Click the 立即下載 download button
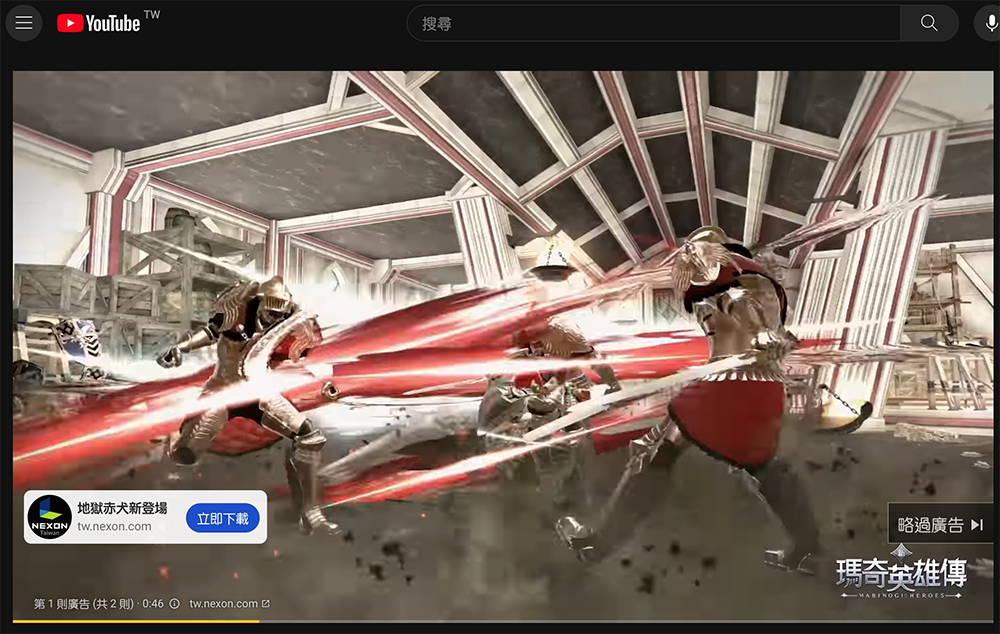This screenshot has height=634, width=1000. click(223, 519)
